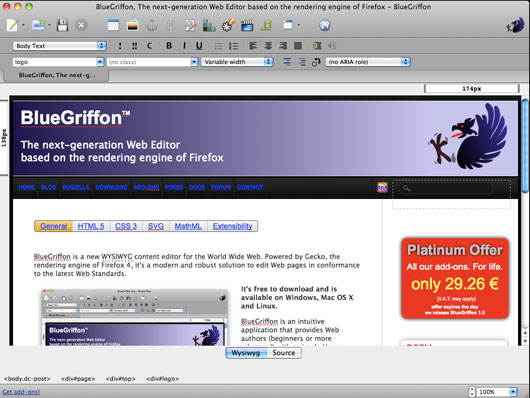The width and height of the screenshot is (530, 398).
Task: Insert an image with the picture icon
Action: coord(132,25)
